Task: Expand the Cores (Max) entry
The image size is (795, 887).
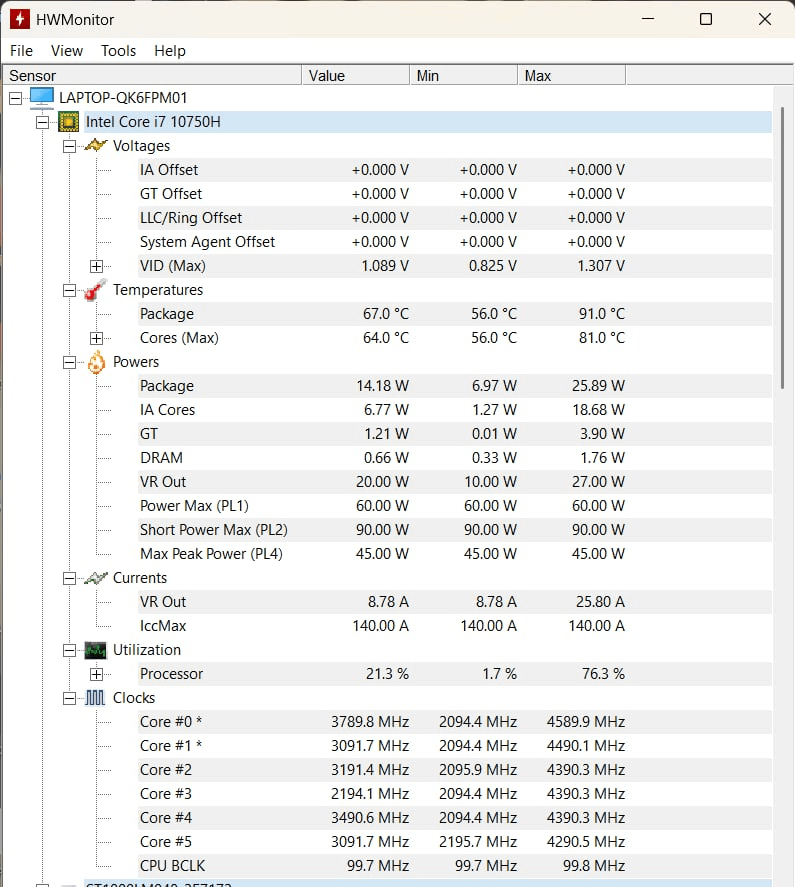Action: 97,337
